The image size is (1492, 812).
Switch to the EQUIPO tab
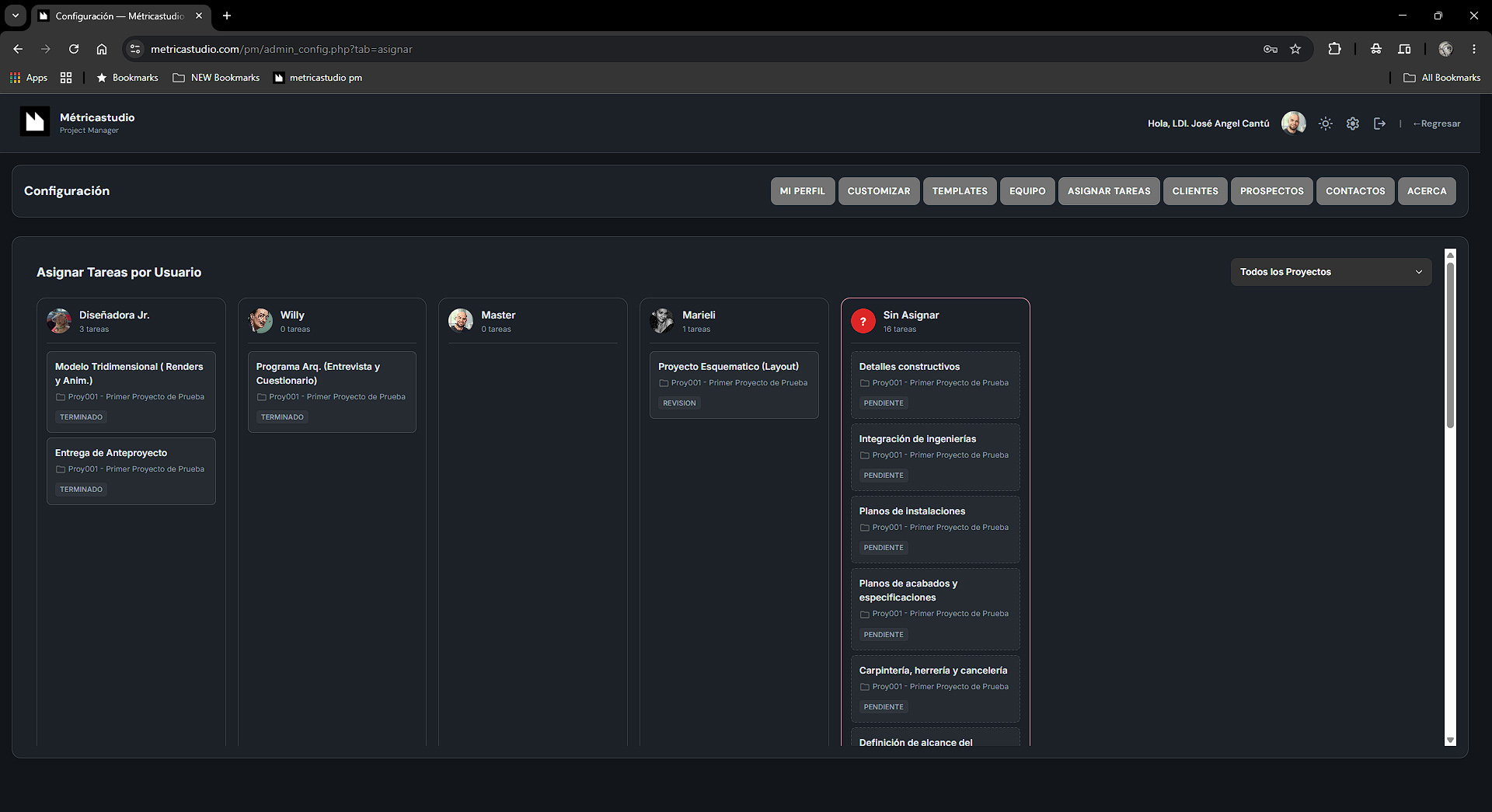coord(1027,191)
